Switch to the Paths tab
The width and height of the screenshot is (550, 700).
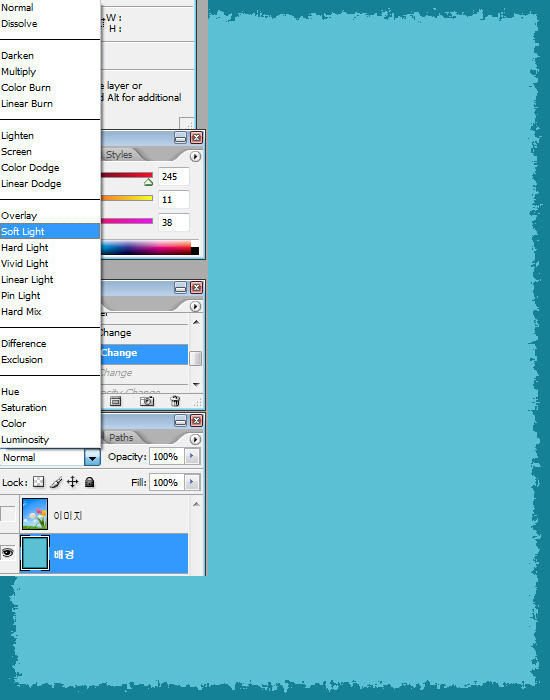tap(121, 438)
